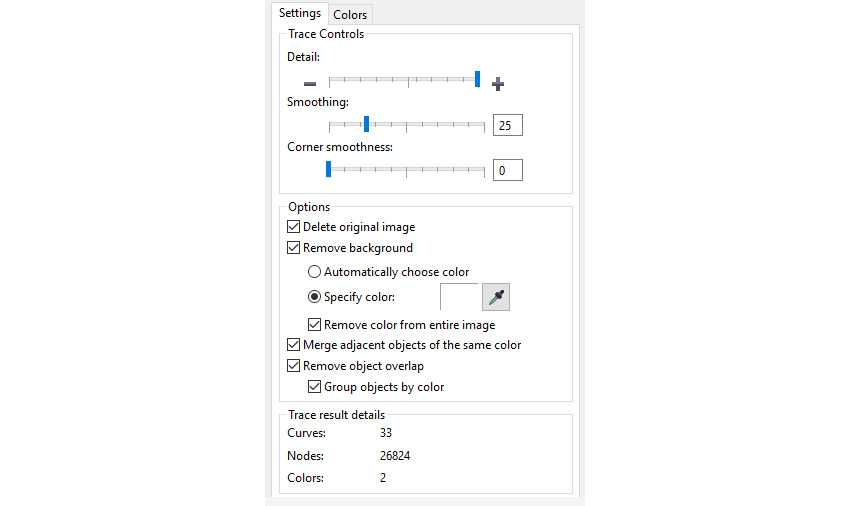Screen dimensions: 850x506
Task: Toggle the Remove background checkbox
Action: click(x=294, y=248)
